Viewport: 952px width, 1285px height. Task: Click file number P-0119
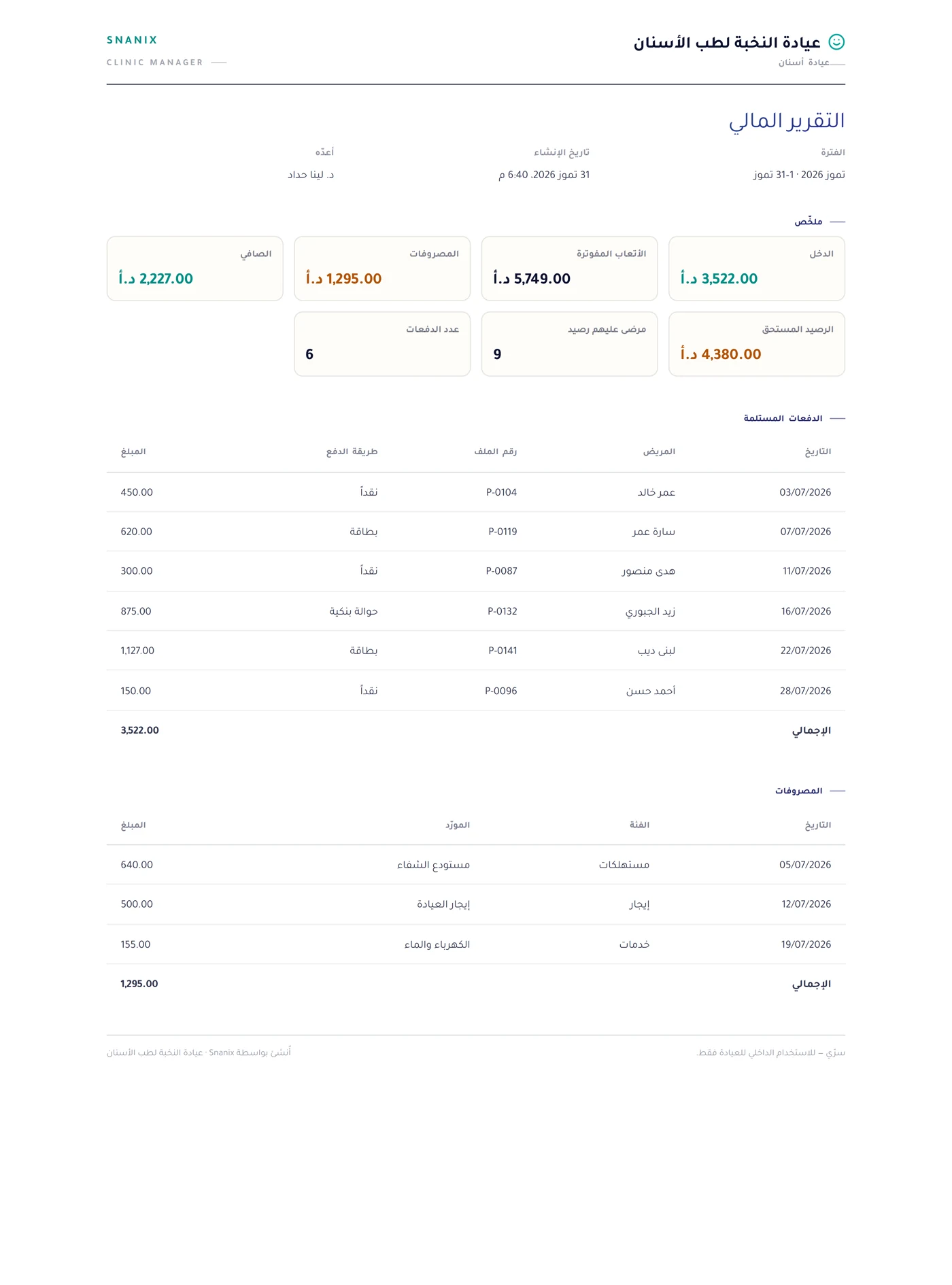click(503, 532)
